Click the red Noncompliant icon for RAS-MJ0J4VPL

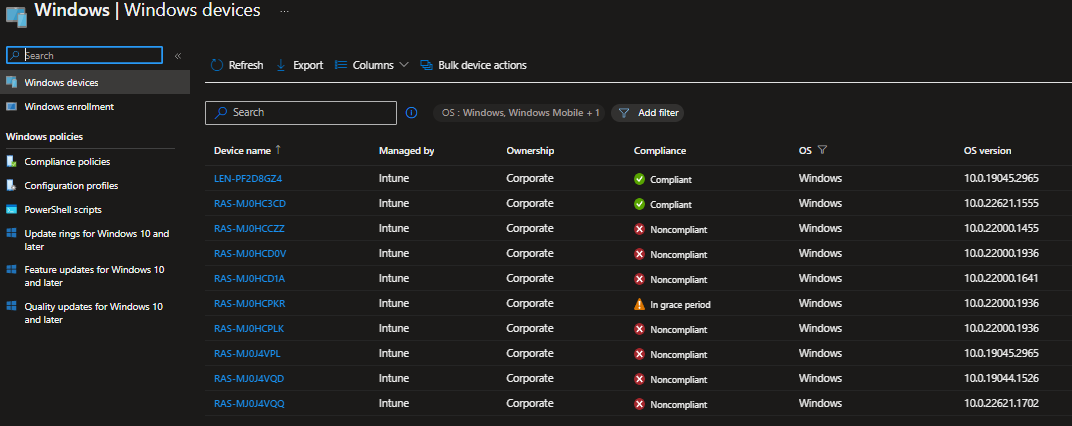tap(639, 354)
